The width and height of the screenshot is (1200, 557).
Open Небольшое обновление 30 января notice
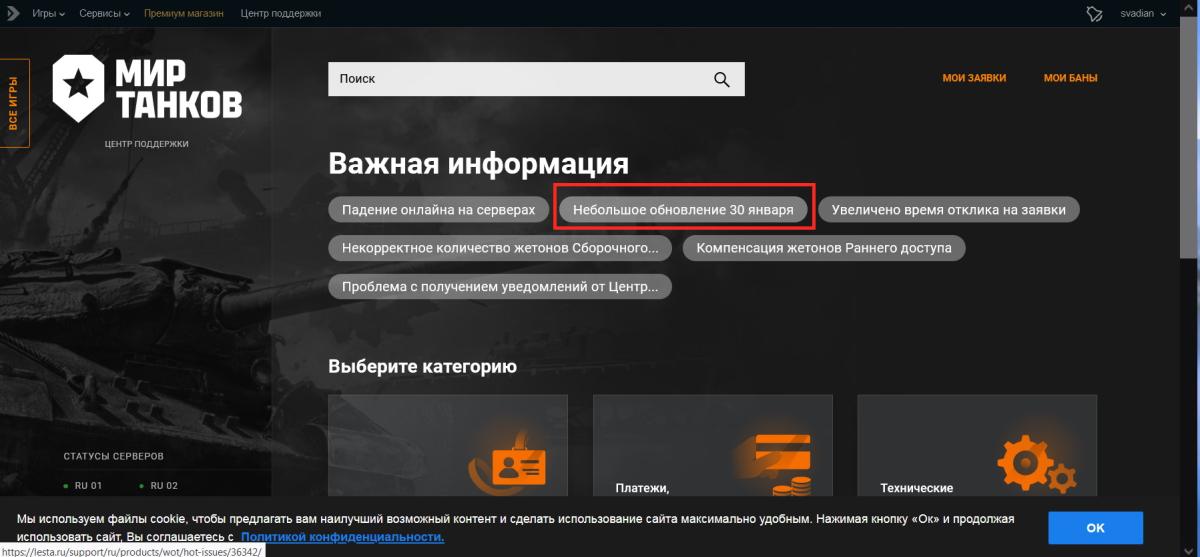(683, 210)
